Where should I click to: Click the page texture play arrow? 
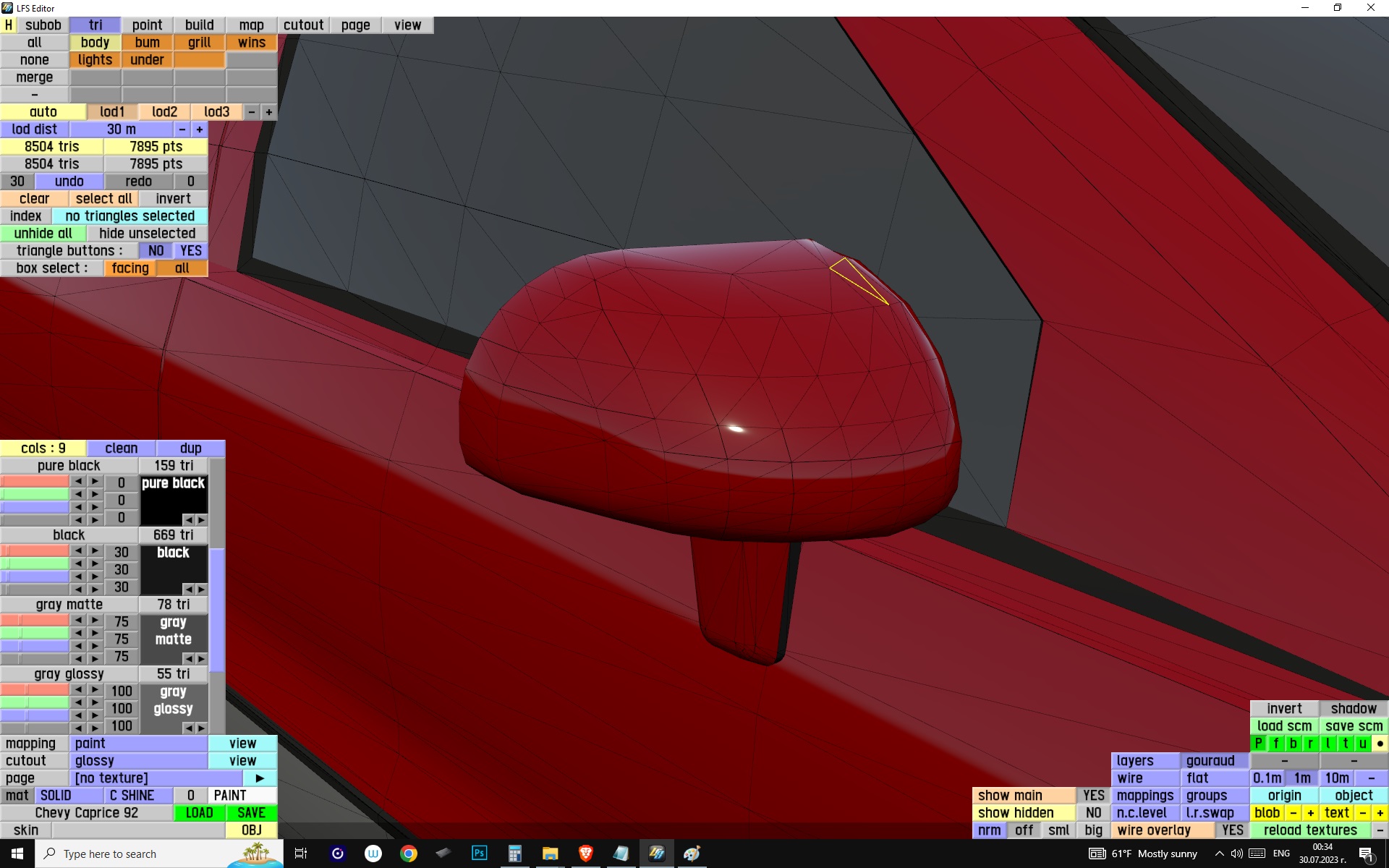coord(260,778)
